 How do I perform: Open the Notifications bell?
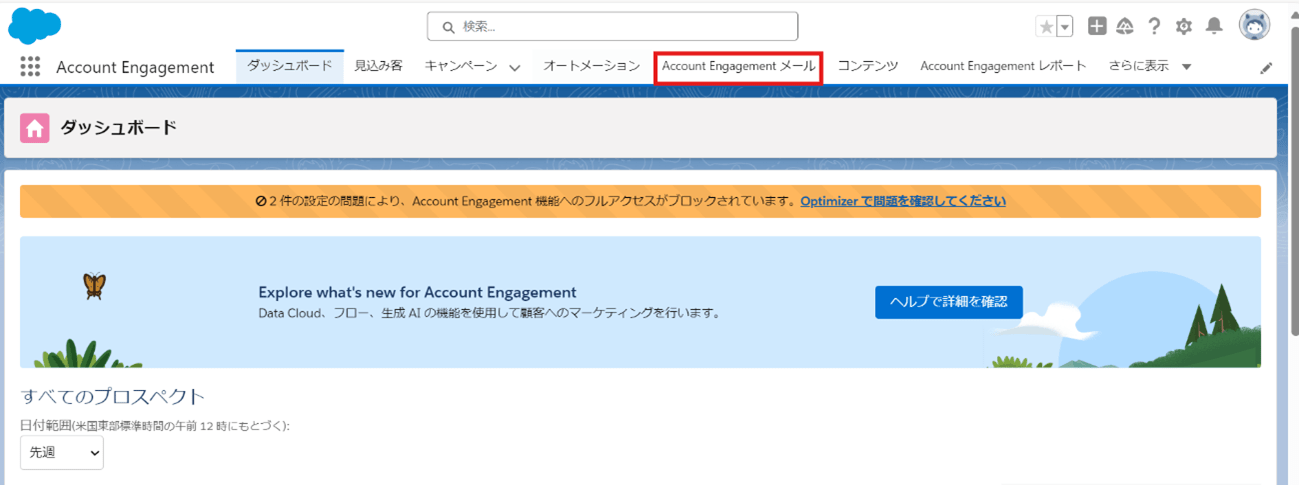(1214, 26)
